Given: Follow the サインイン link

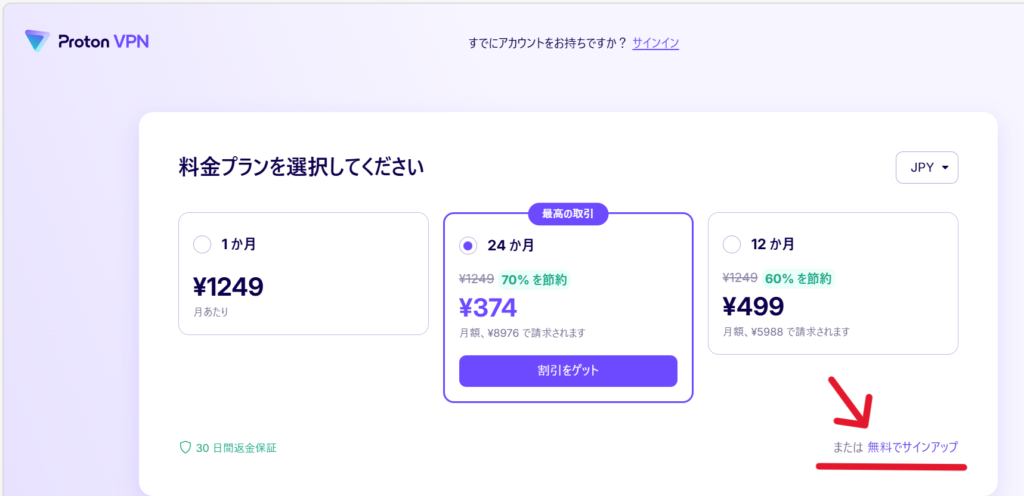Looking at the screenshot, I should click(x=655, y=43).
